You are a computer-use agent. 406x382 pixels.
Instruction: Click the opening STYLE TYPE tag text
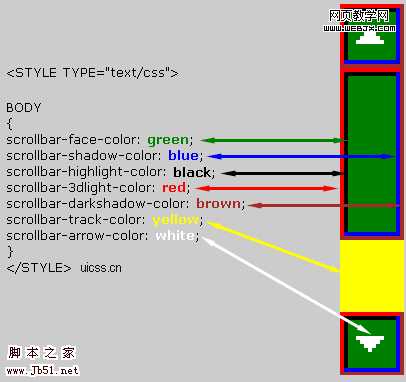pyautogui.click(x=92, y=72)
